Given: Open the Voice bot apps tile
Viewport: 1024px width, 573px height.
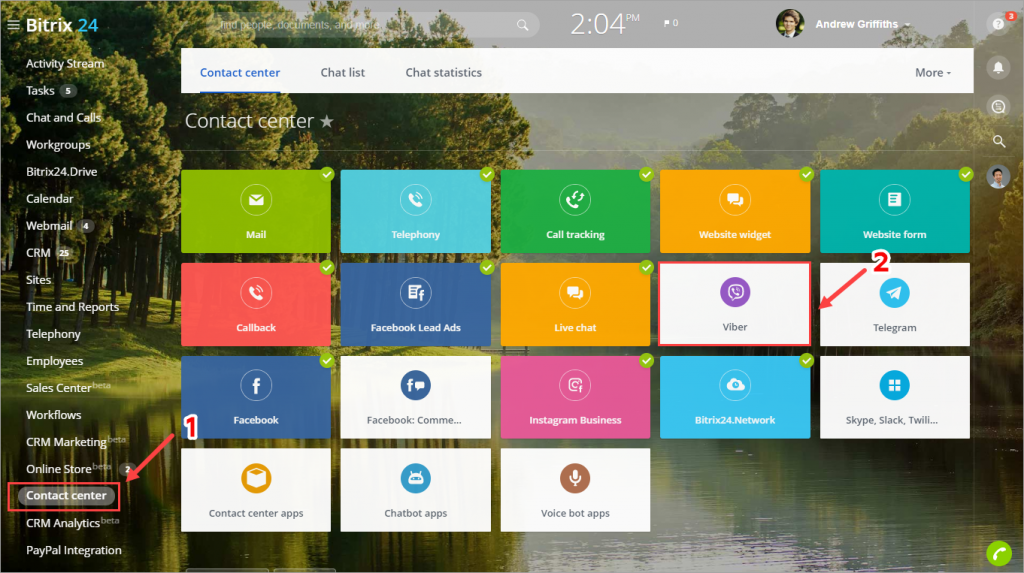Looking at the screenshot, I should pos(575,490).
